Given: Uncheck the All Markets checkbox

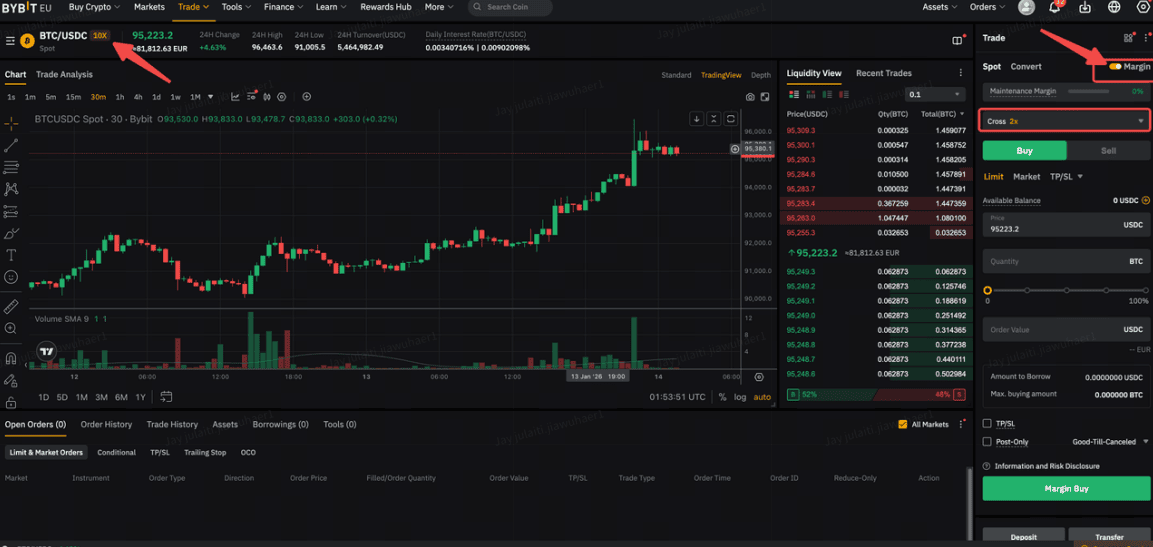Looking at the screenshot, I should point(903,424).
